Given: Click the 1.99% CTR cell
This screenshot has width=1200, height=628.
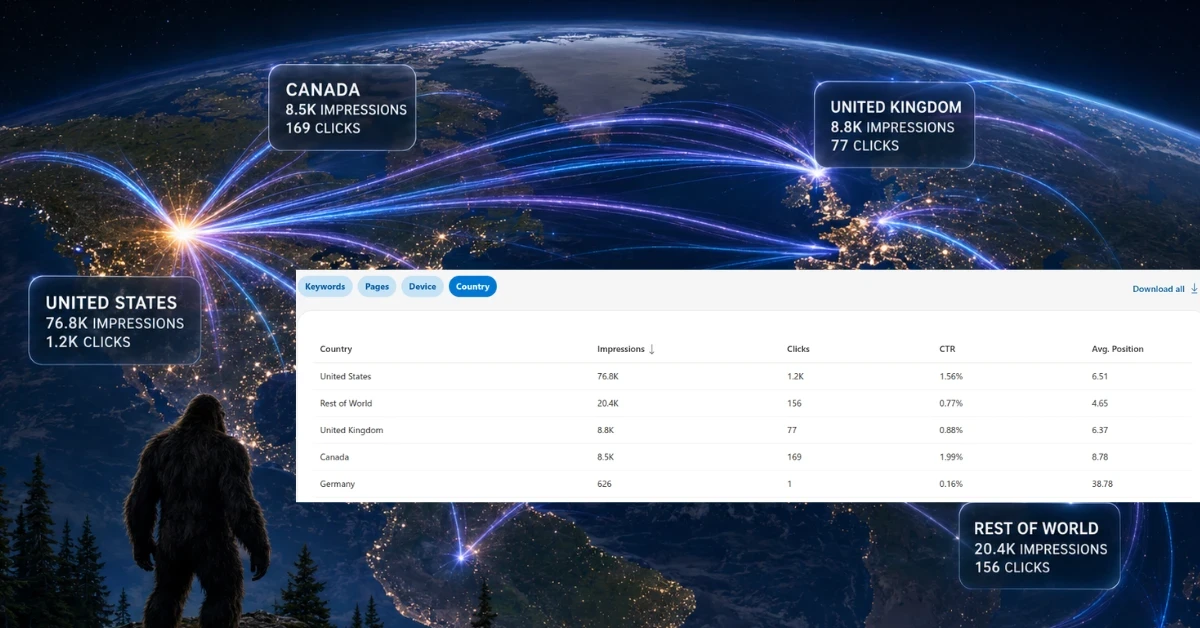Looking at the screenshot, I should 951,457.
